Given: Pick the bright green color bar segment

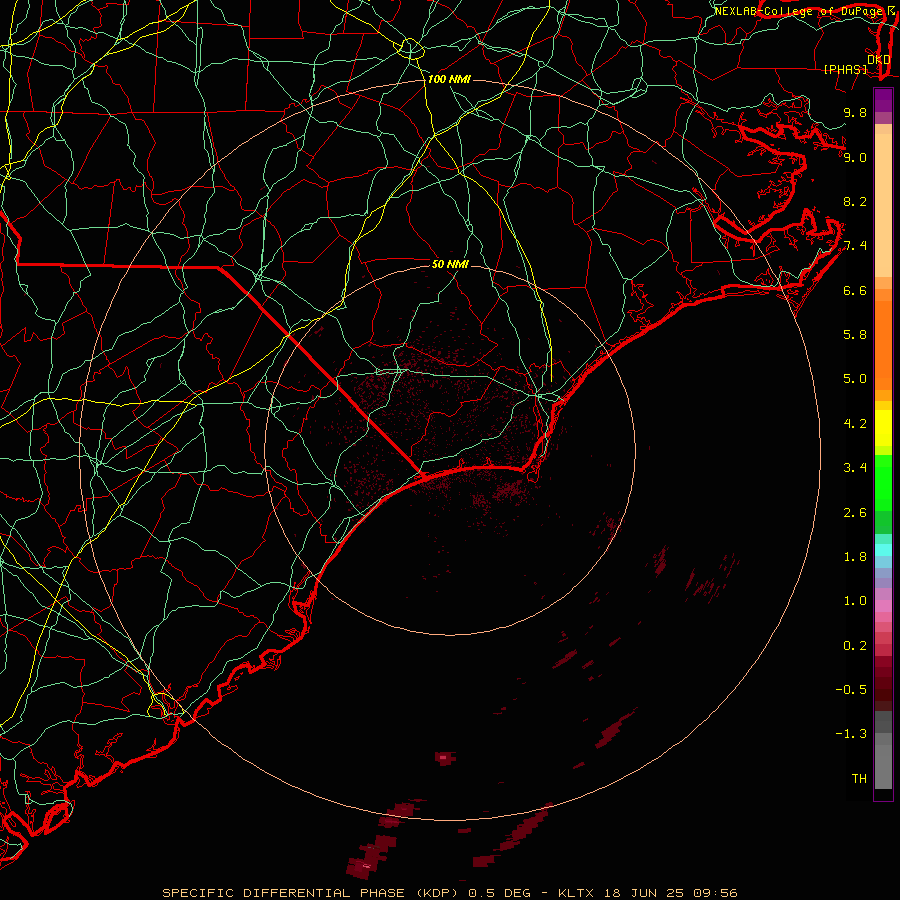Looking at the screenshot, I should click(x=883, y=483).
